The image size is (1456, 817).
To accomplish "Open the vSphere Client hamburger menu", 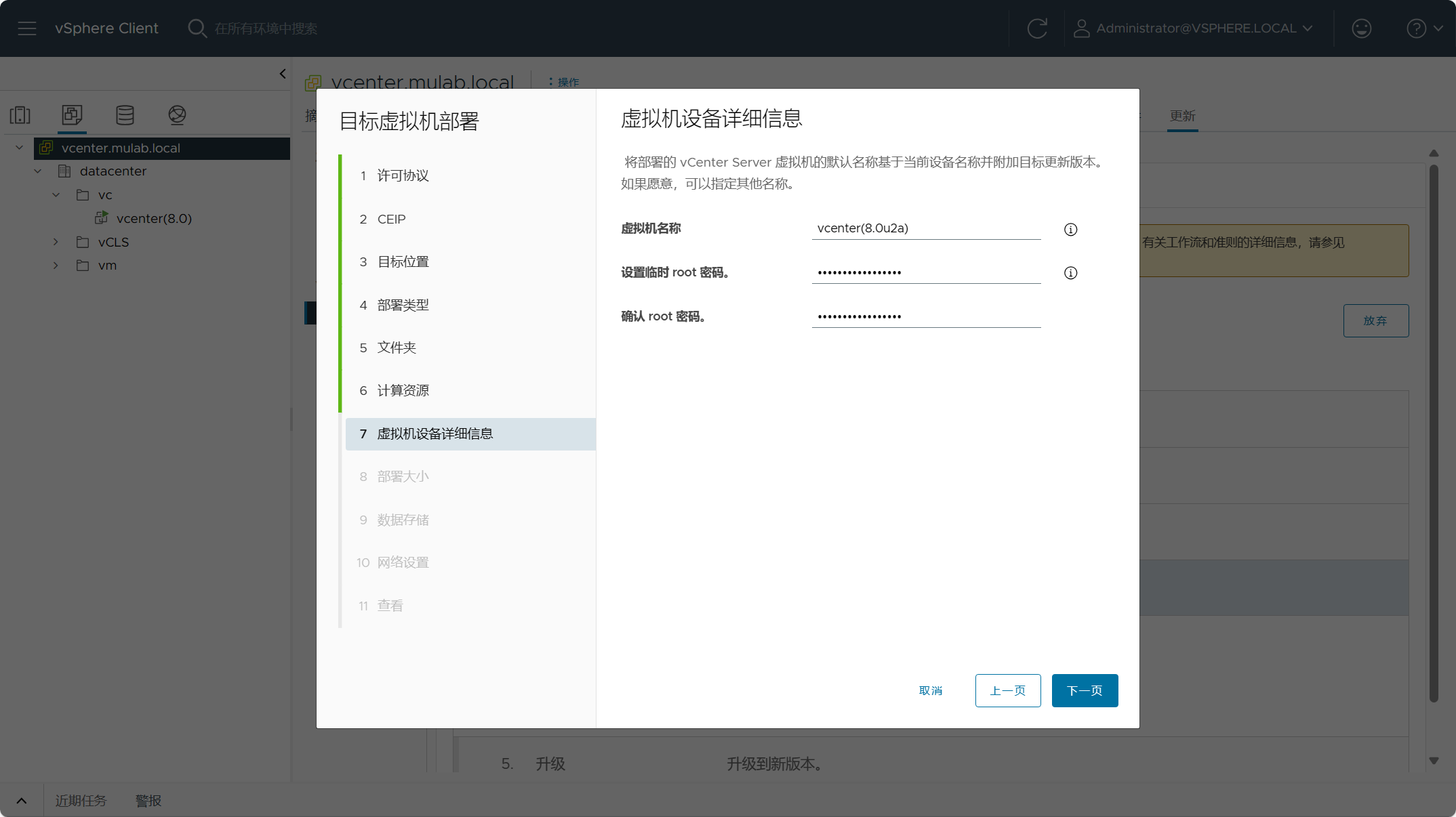I will pyautogui.click(x=27, y=28).
